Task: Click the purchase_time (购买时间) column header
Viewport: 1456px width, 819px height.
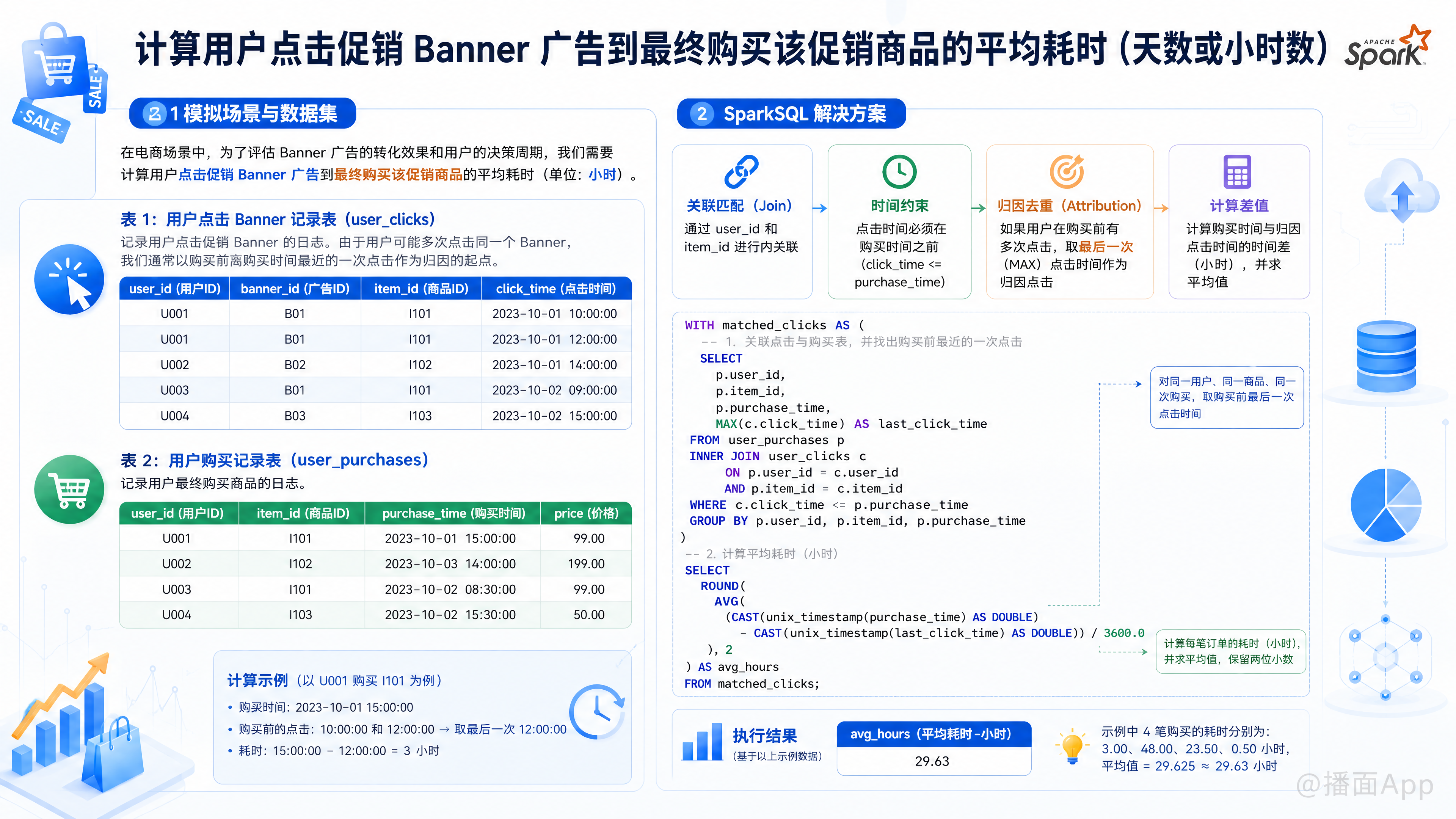Action: point(453,513)
